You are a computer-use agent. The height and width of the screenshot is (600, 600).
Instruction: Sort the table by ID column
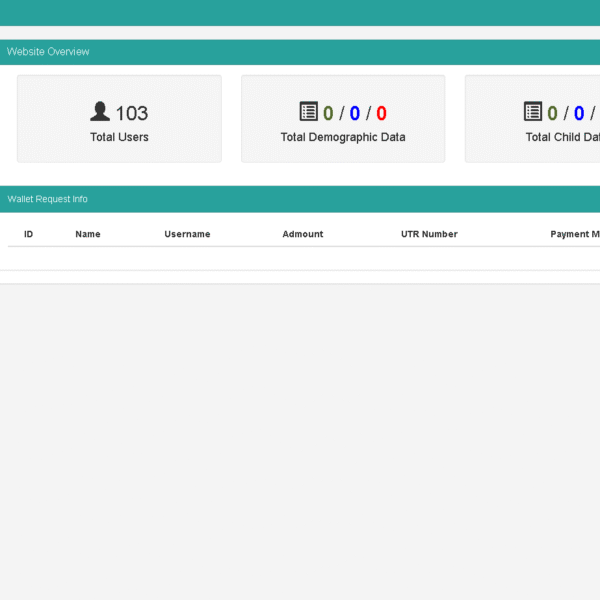29,234
